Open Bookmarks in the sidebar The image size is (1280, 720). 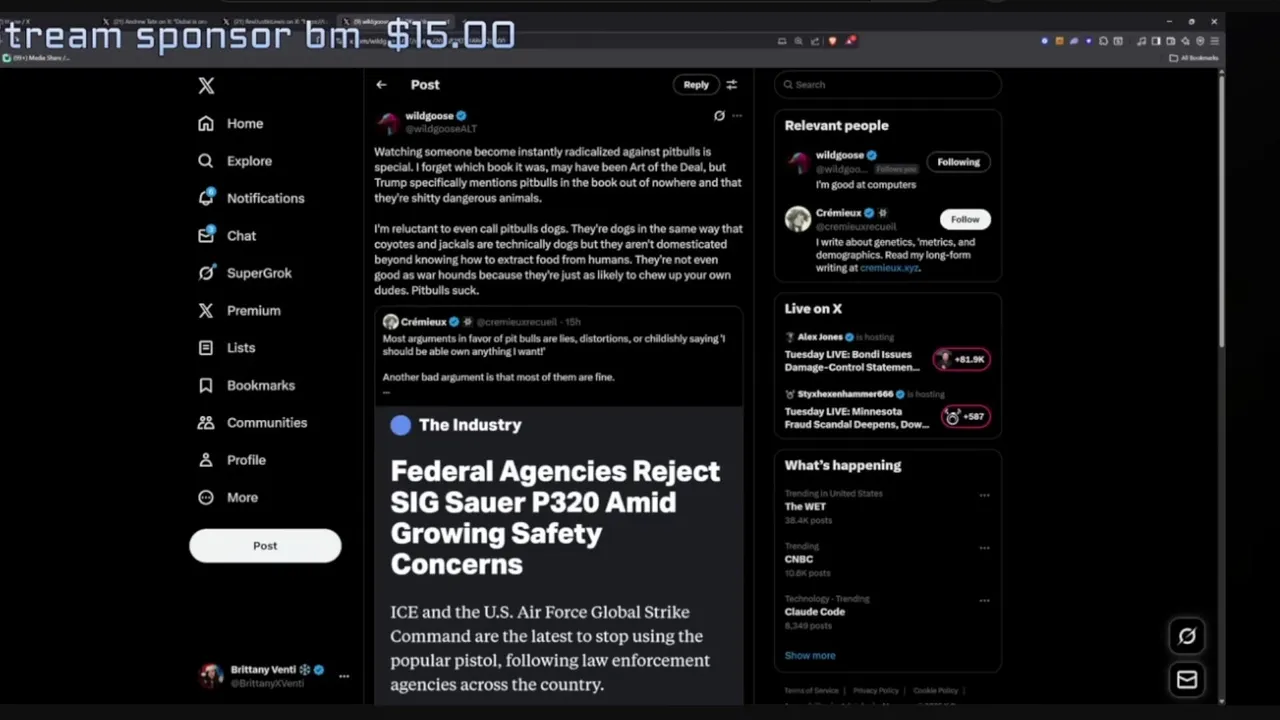[x=246, y=385]
